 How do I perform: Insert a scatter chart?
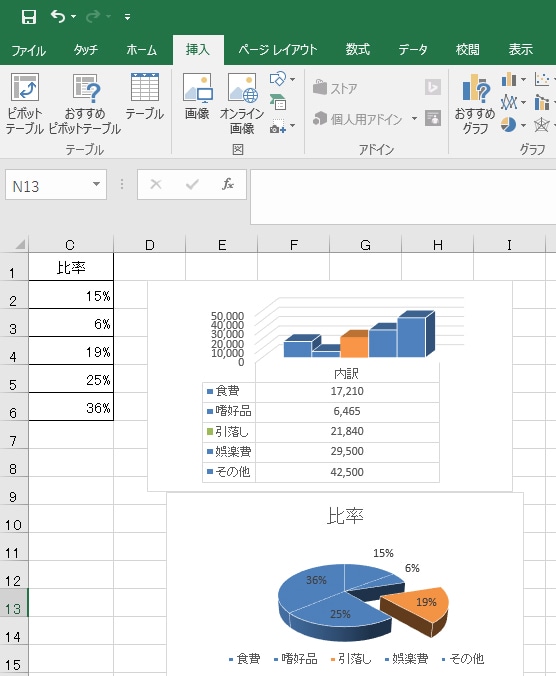click(542, 79)
